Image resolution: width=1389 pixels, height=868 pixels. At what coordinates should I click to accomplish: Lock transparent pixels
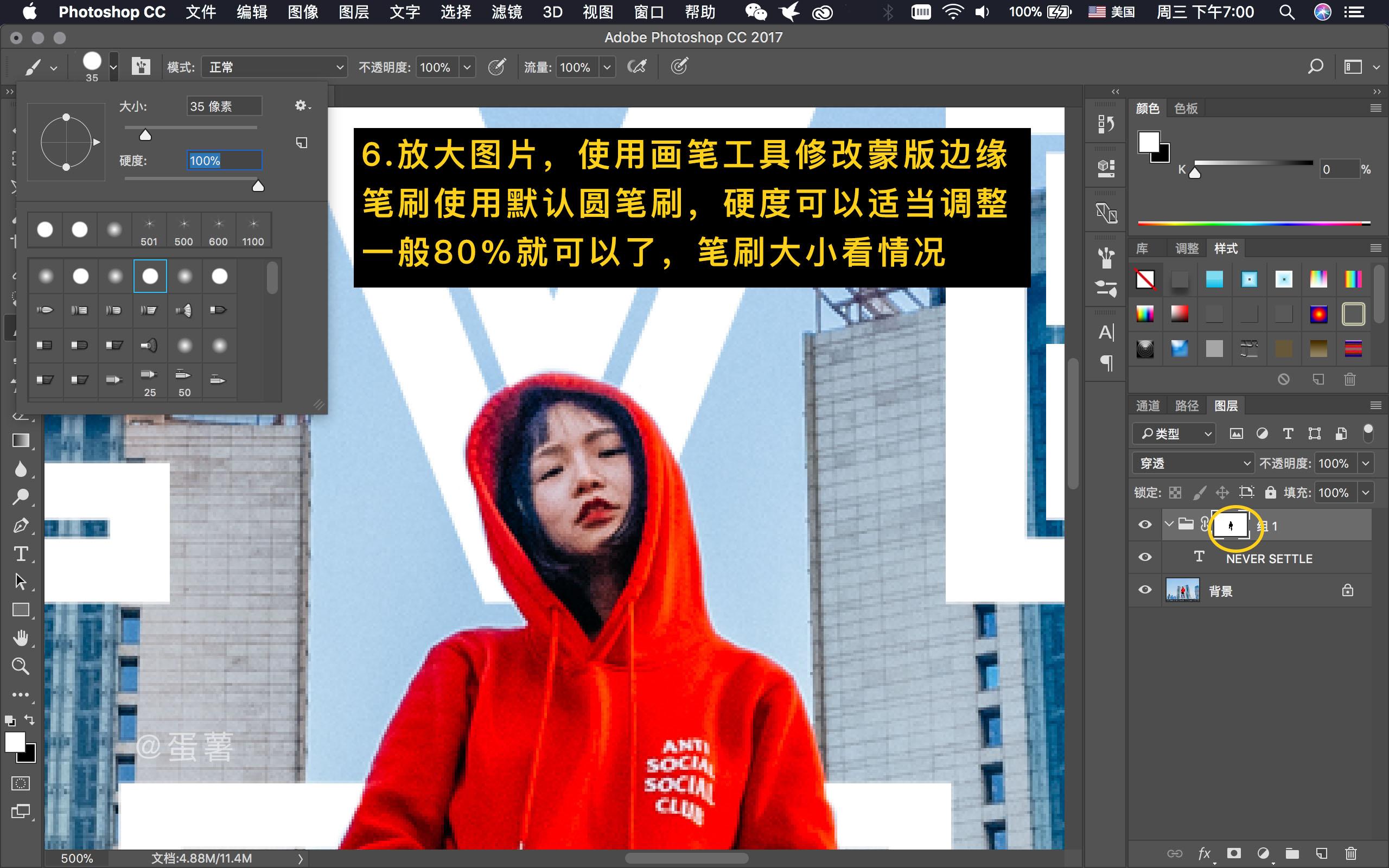pyautogui.click(x=1175, y=493)
